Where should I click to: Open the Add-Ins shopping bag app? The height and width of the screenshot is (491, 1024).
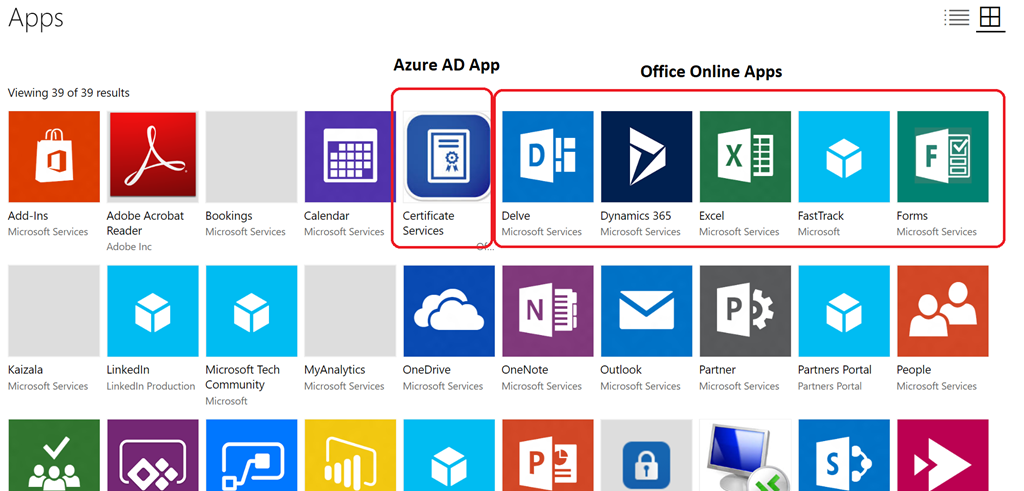(54, 156)
